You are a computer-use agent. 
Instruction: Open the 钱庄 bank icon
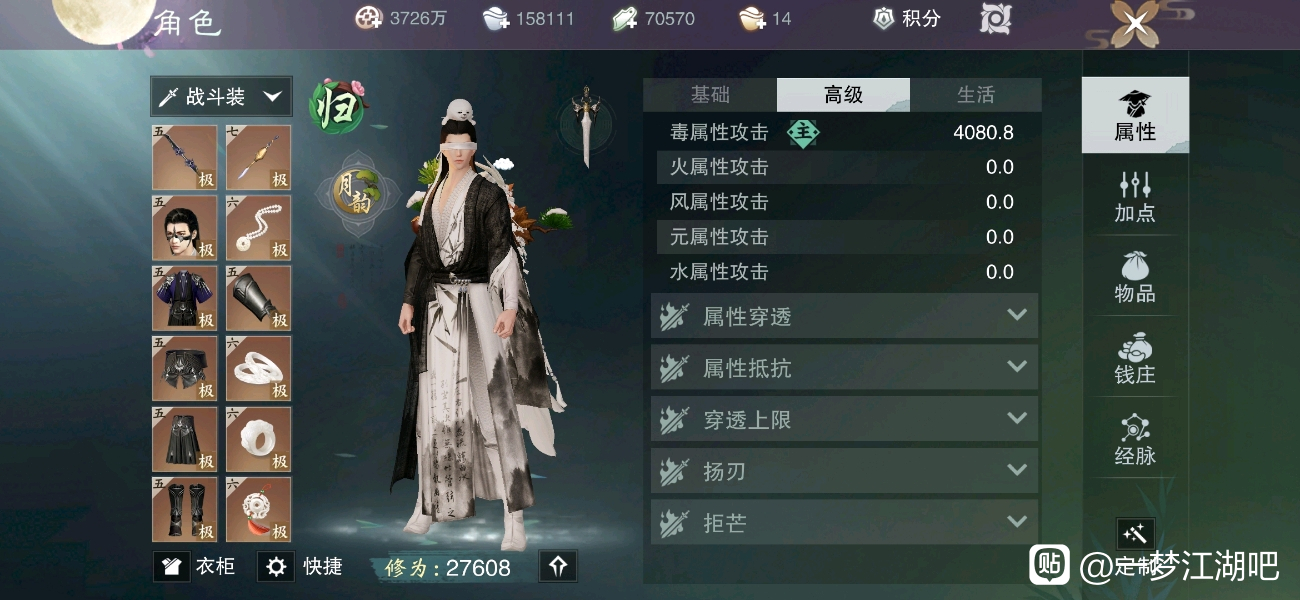tap(1135, 358)
